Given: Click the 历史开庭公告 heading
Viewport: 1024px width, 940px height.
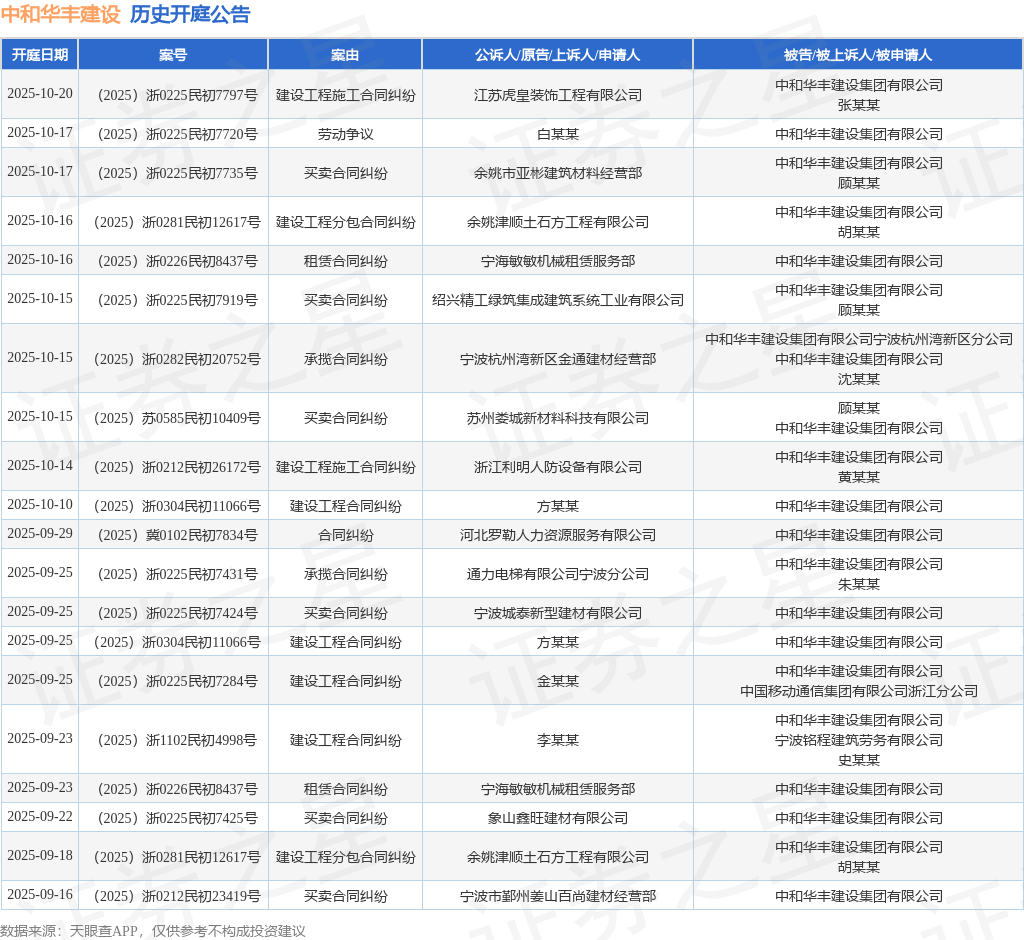Looking at the screenshot, I should point(189,14).
